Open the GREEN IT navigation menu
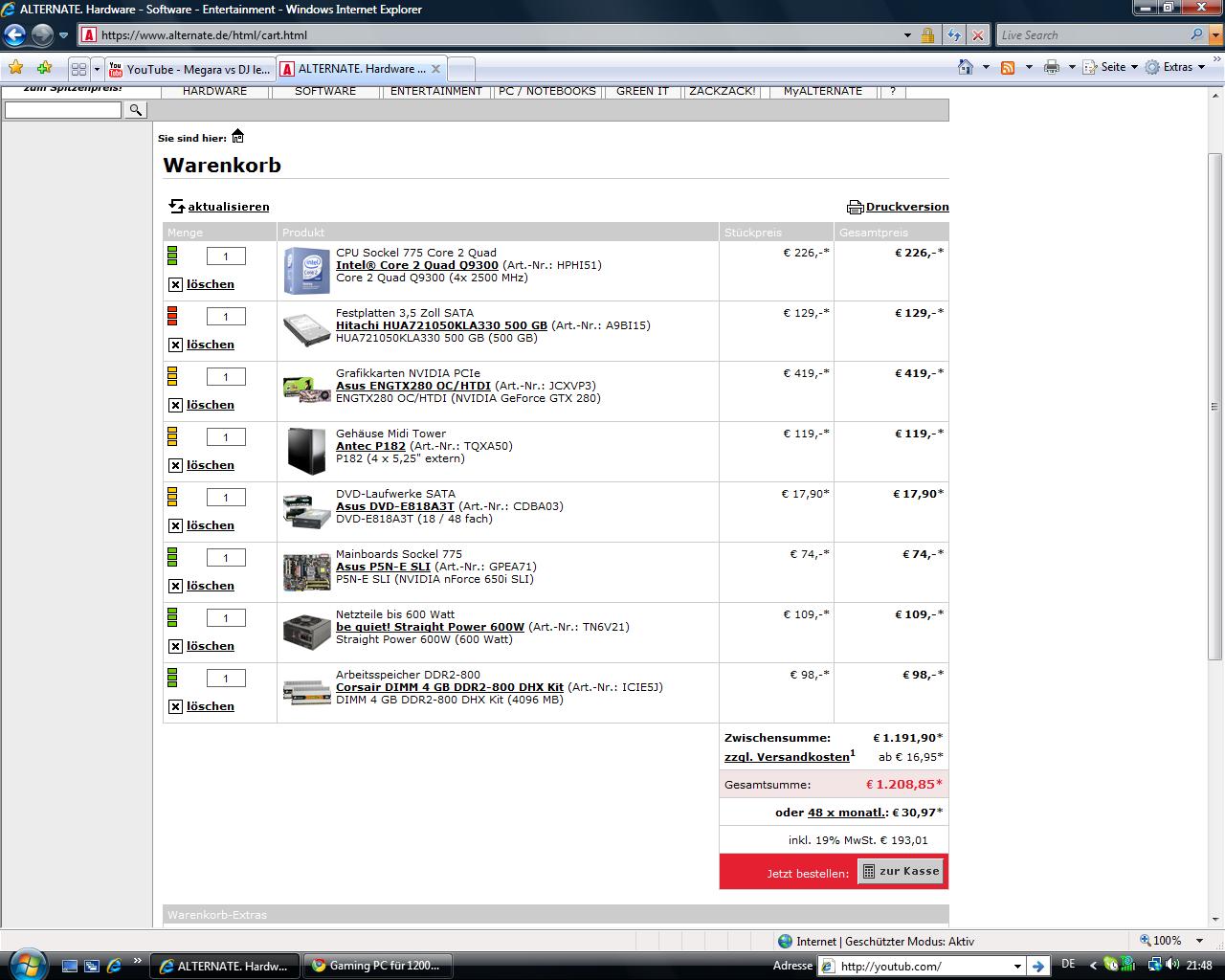 pos(642,91)
